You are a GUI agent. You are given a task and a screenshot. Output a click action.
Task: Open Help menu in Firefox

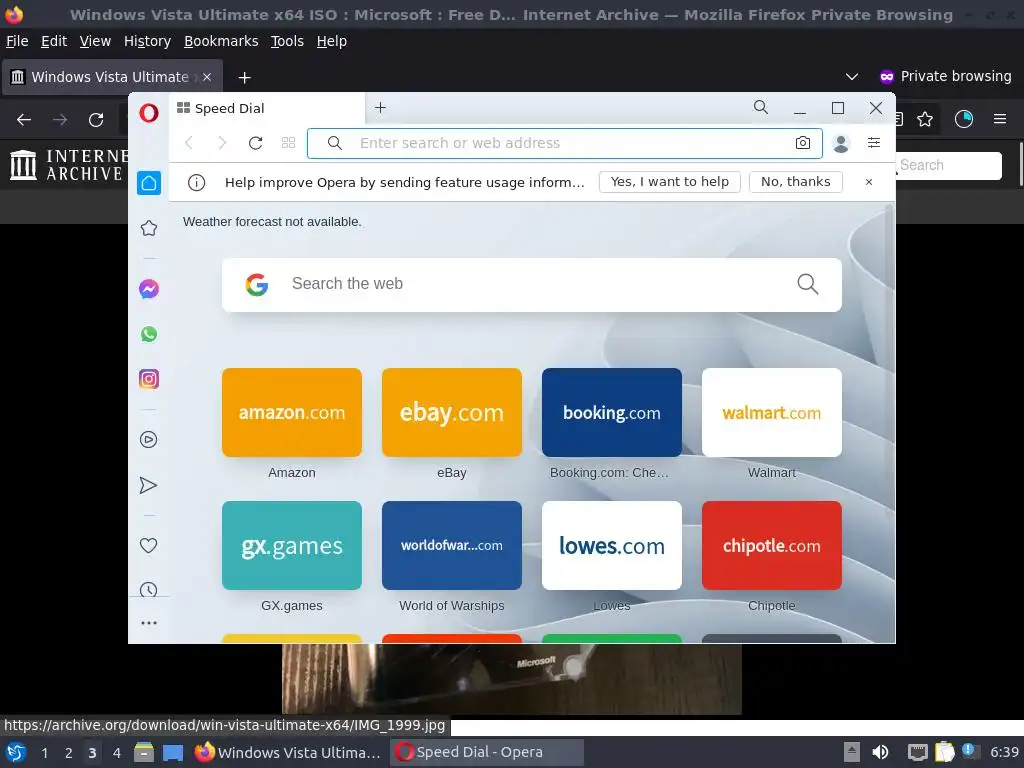(x=332, y=41)
